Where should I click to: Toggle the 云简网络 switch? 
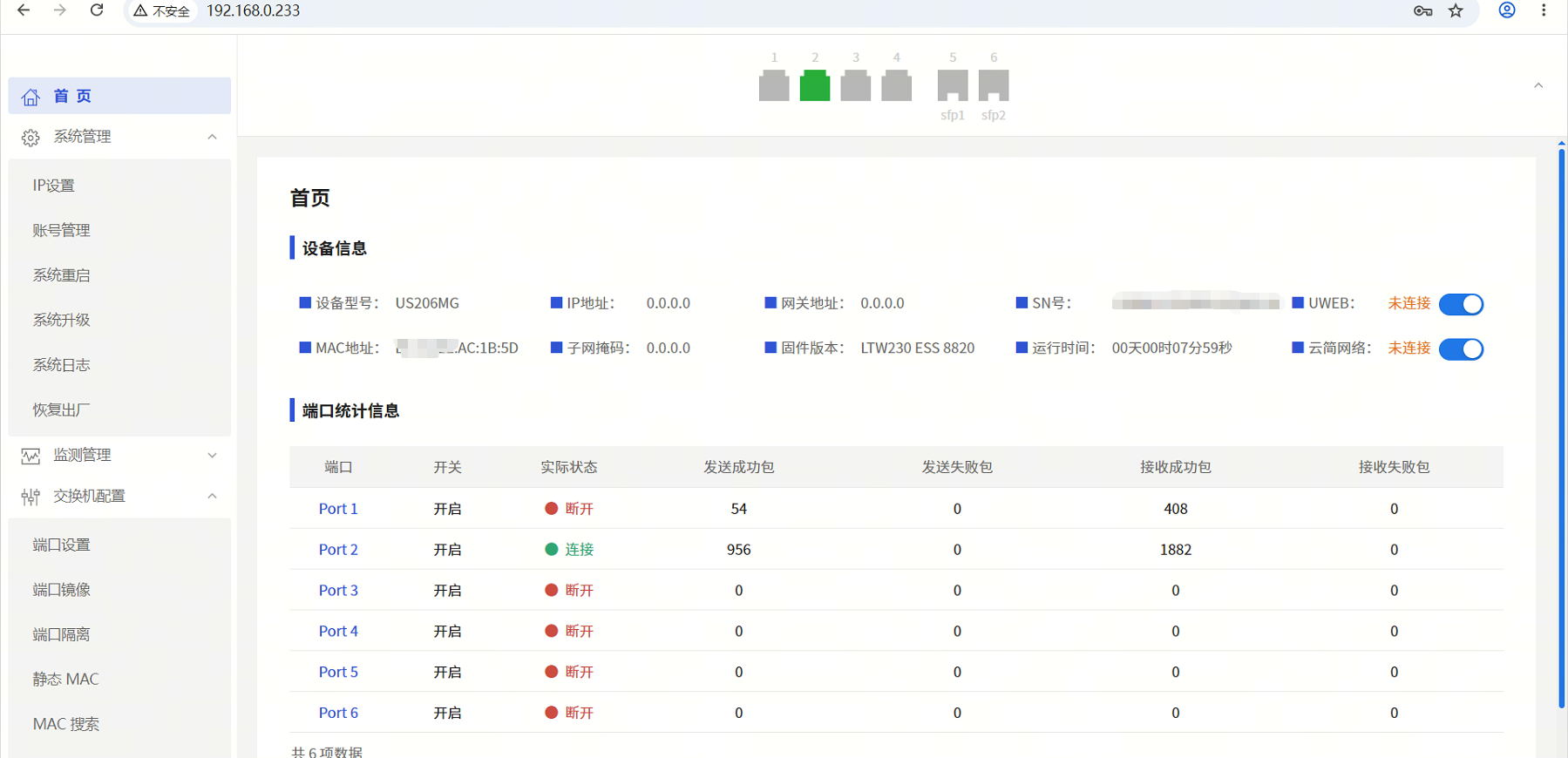click(1462, 349)
